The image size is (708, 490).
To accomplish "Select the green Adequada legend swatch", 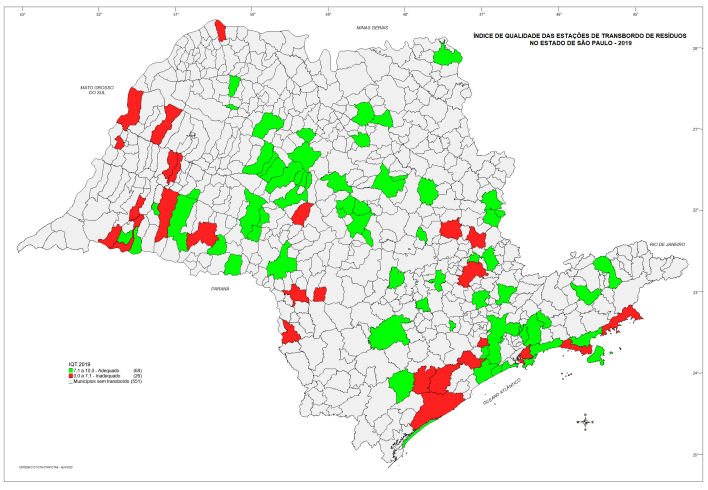I will 70,370.
